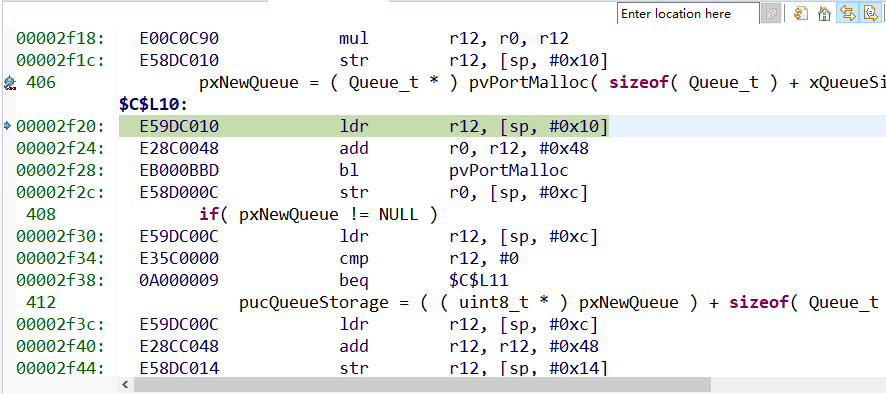Screen dimensions: 886x394
Task: Click address 00002f18 in the gutter
Action: [60, 38]
